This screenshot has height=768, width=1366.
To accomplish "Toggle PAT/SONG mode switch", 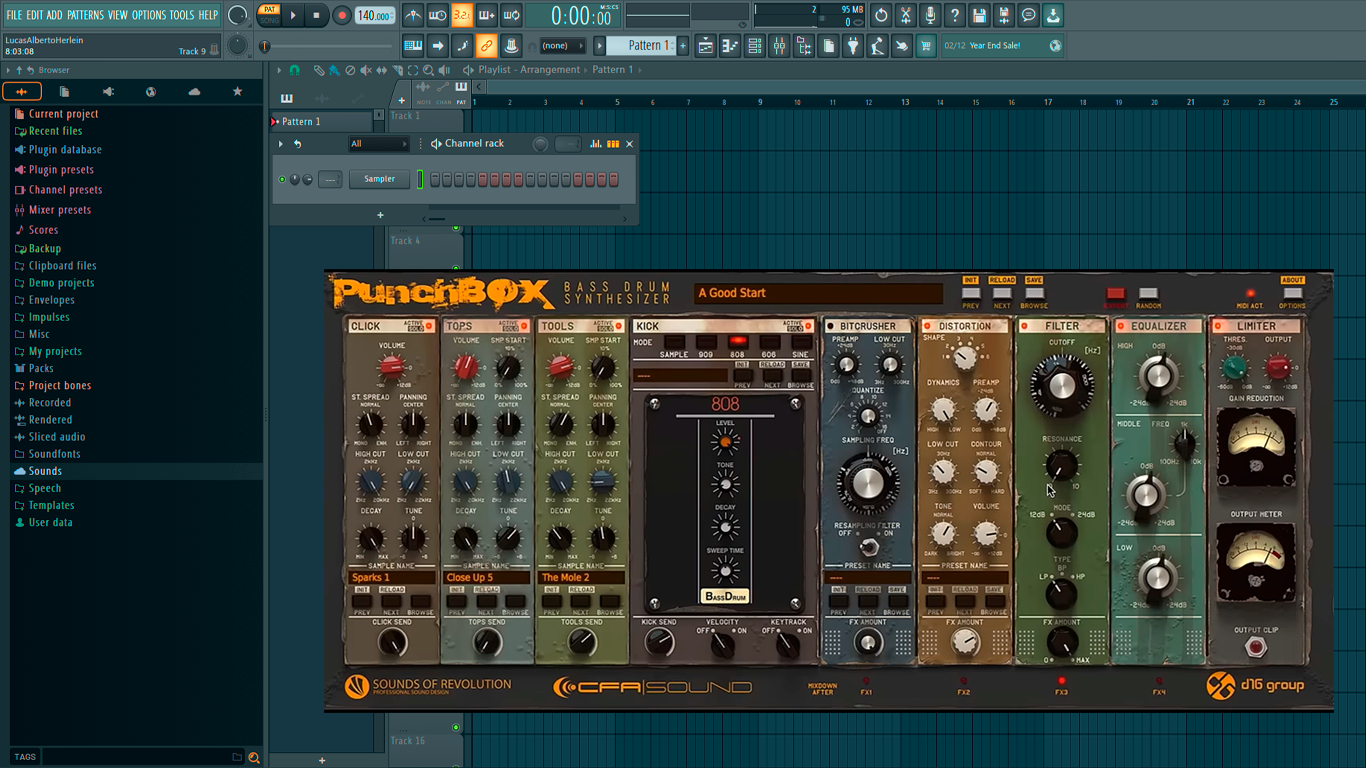I will tap(269, 15).
